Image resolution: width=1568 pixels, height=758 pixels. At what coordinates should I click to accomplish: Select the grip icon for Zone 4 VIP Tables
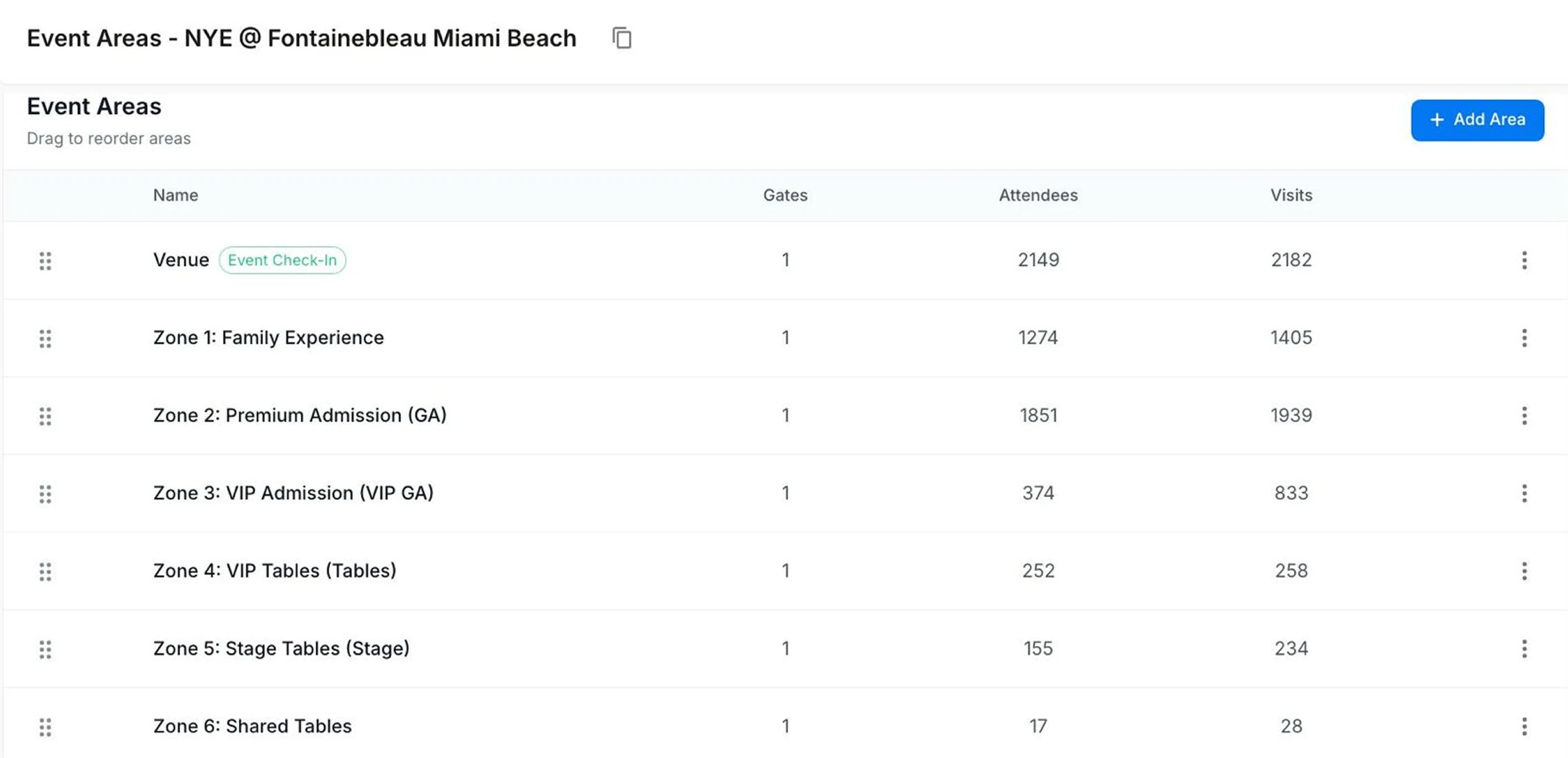[x=45, y=572]
